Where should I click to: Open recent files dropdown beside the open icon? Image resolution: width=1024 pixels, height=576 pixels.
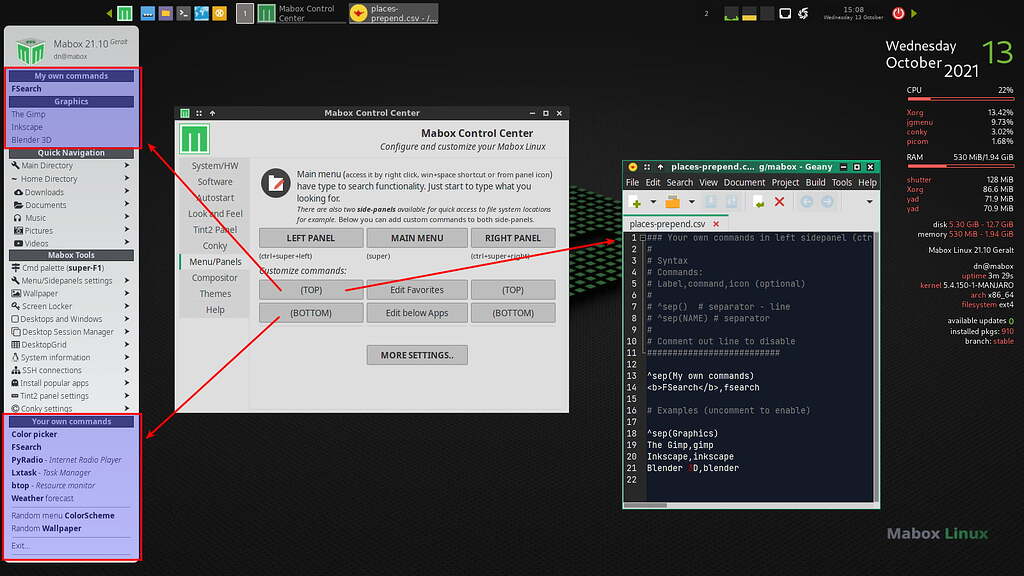click(x=690, y=202)
